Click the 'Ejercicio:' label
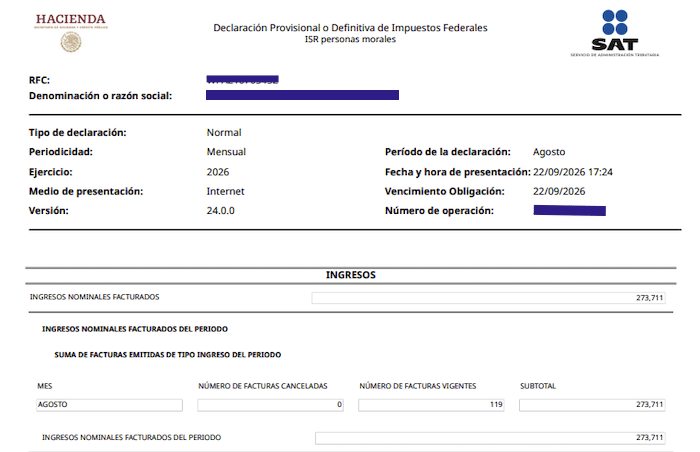 click(50, 172)
